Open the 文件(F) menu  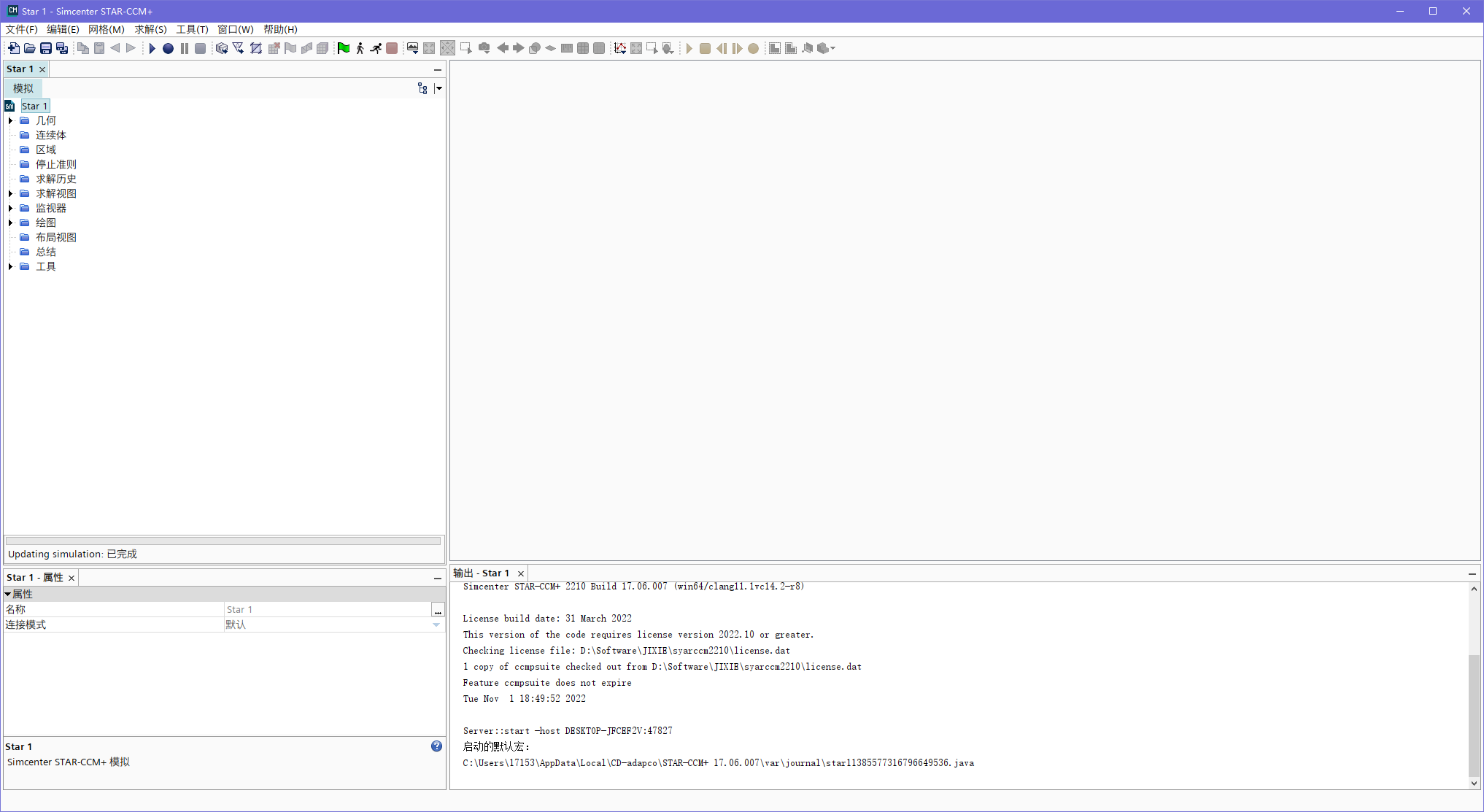coord(21,29)
